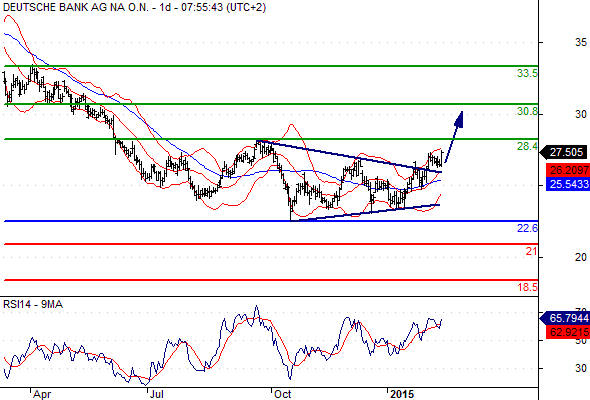Select the red 18.5 support level label
This screenshot has width=590, height=400.
[x=527, y=287]
